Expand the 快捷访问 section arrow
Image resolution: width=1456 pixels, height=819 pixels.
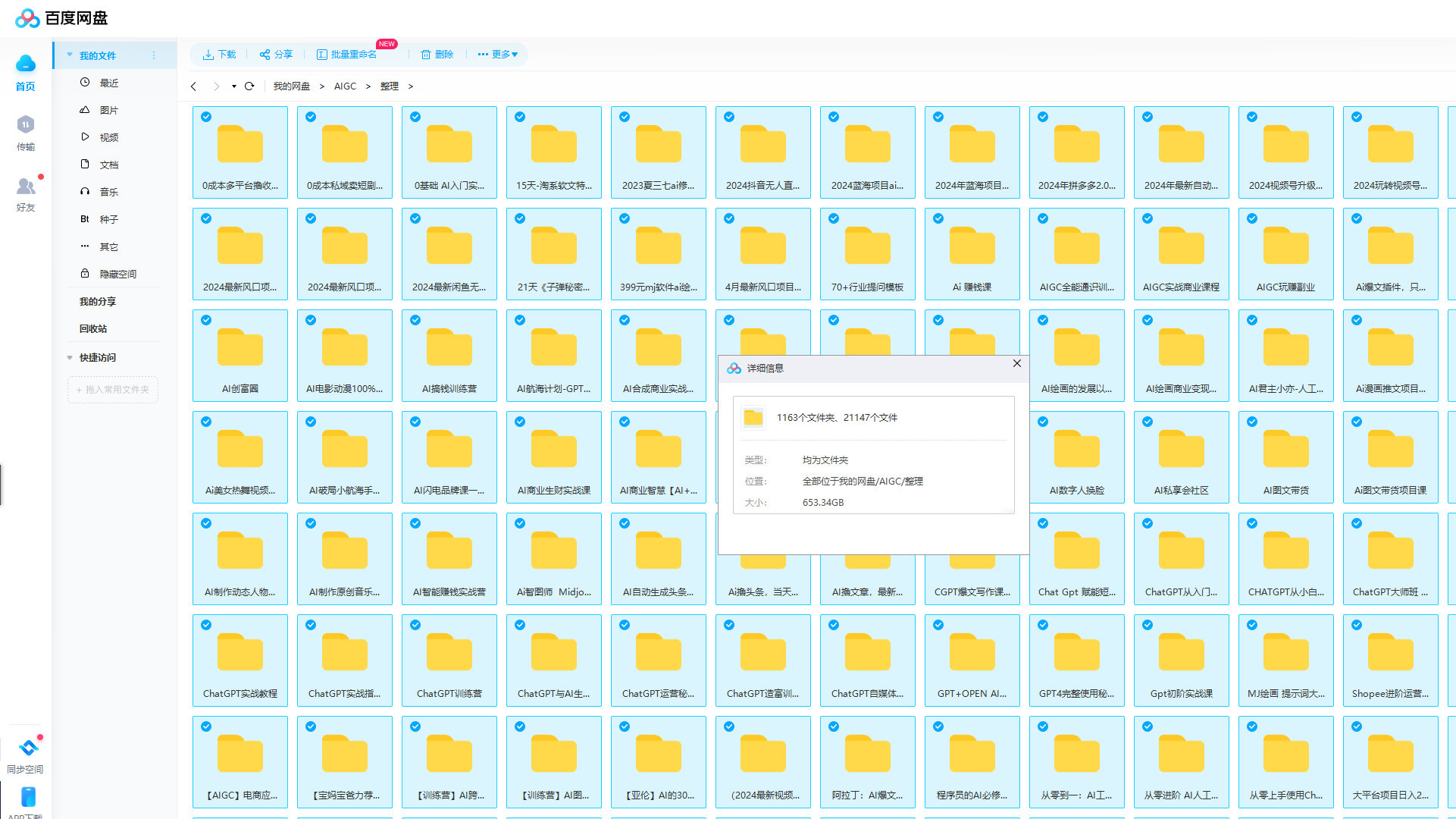click(x=70, y=357)
